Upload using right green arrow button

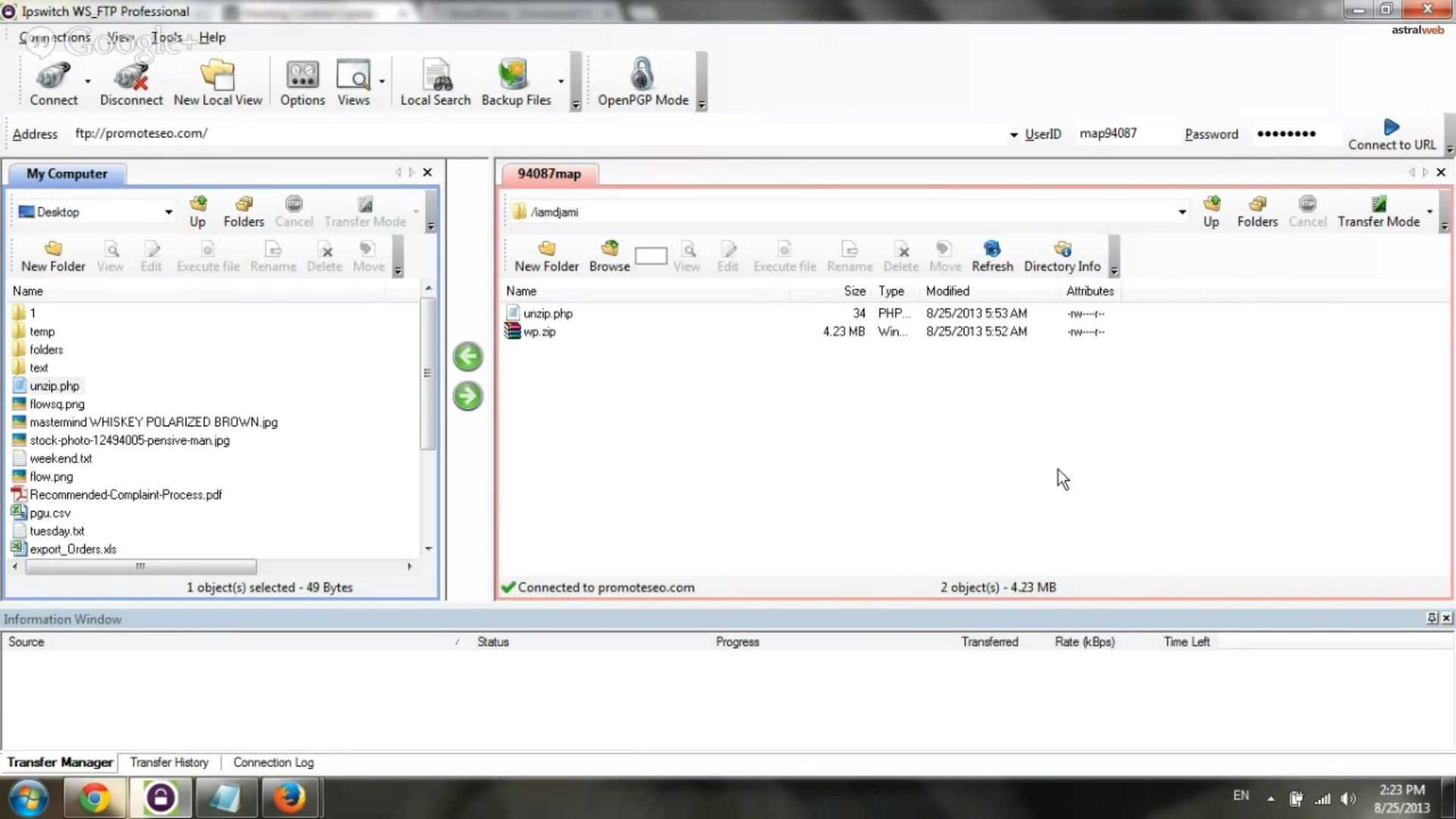(x=468, y=396)
